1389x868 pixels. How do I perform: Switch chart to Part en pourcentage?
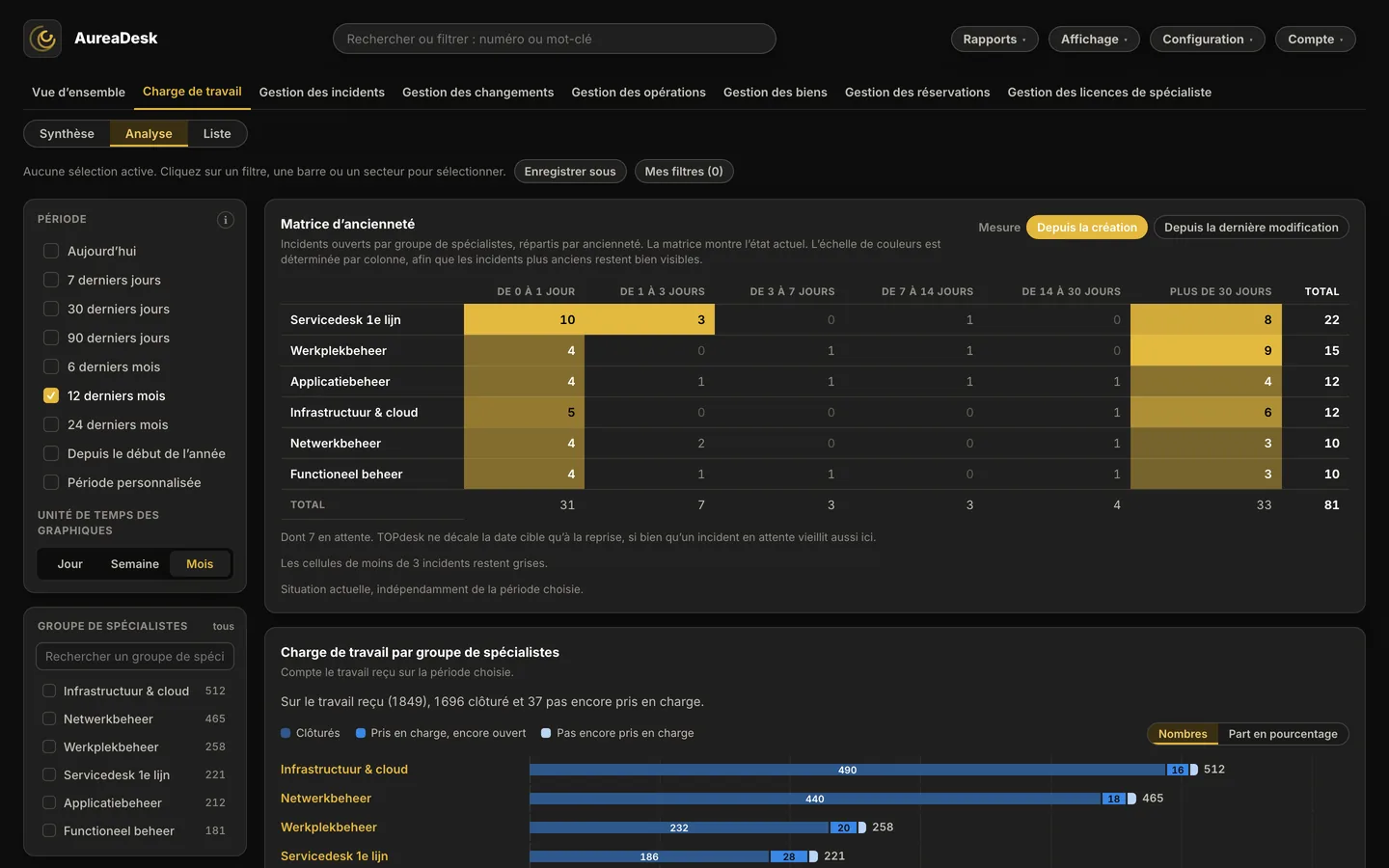point(1283,734)
